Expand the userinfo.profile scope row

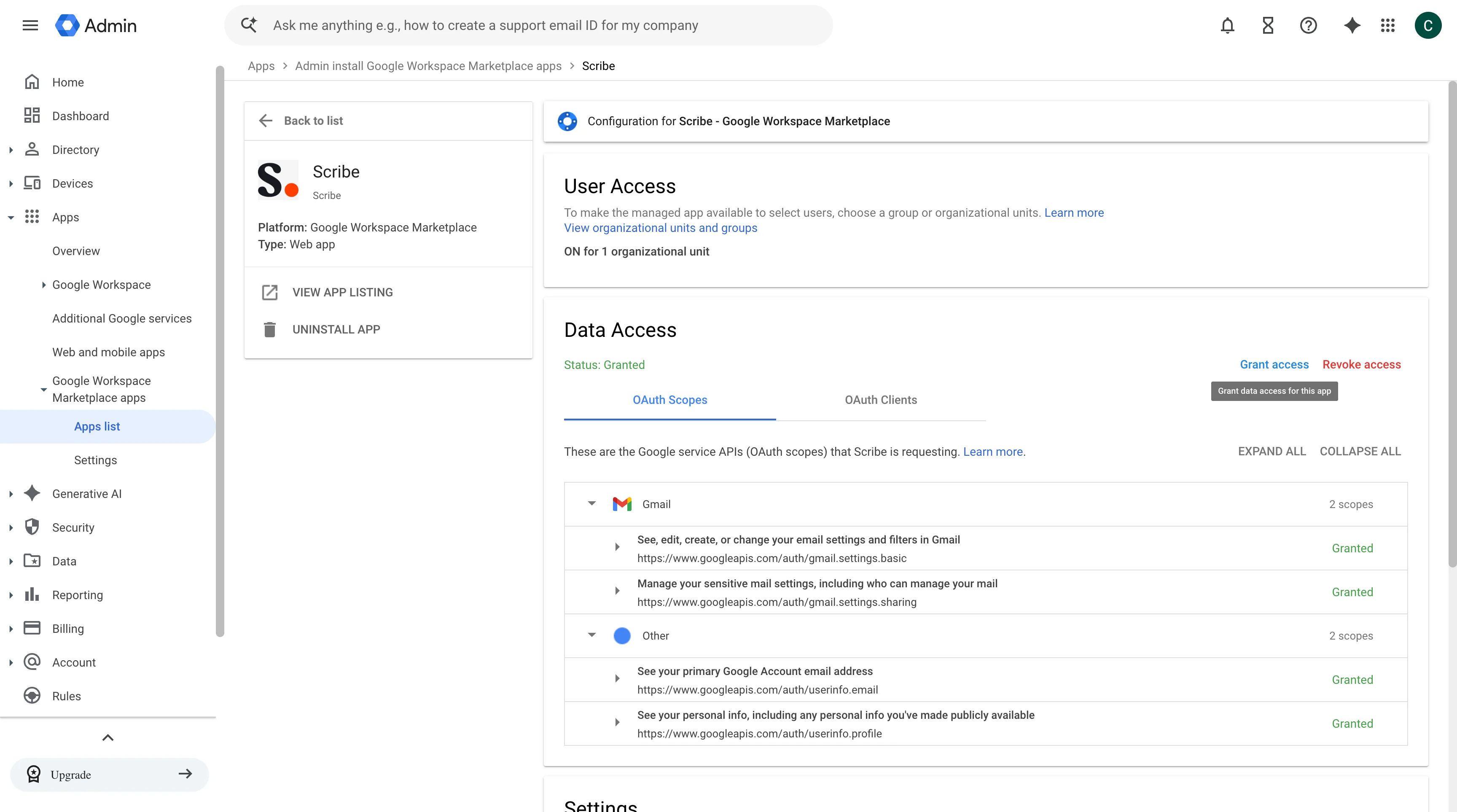[x=617, y=722]
